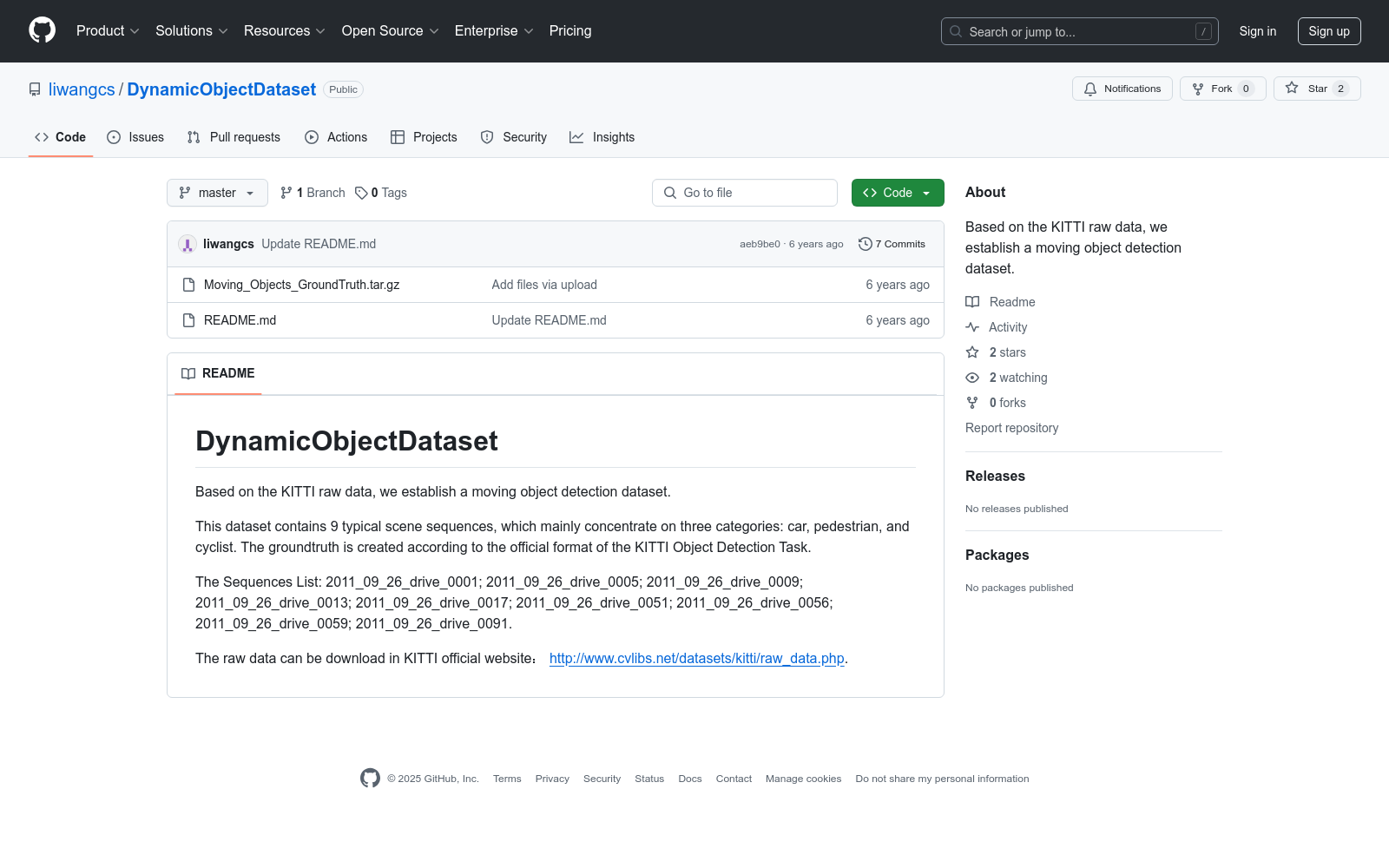View the 2 stars link
This screenshot has height=868, width=1389.
[996, 352]
